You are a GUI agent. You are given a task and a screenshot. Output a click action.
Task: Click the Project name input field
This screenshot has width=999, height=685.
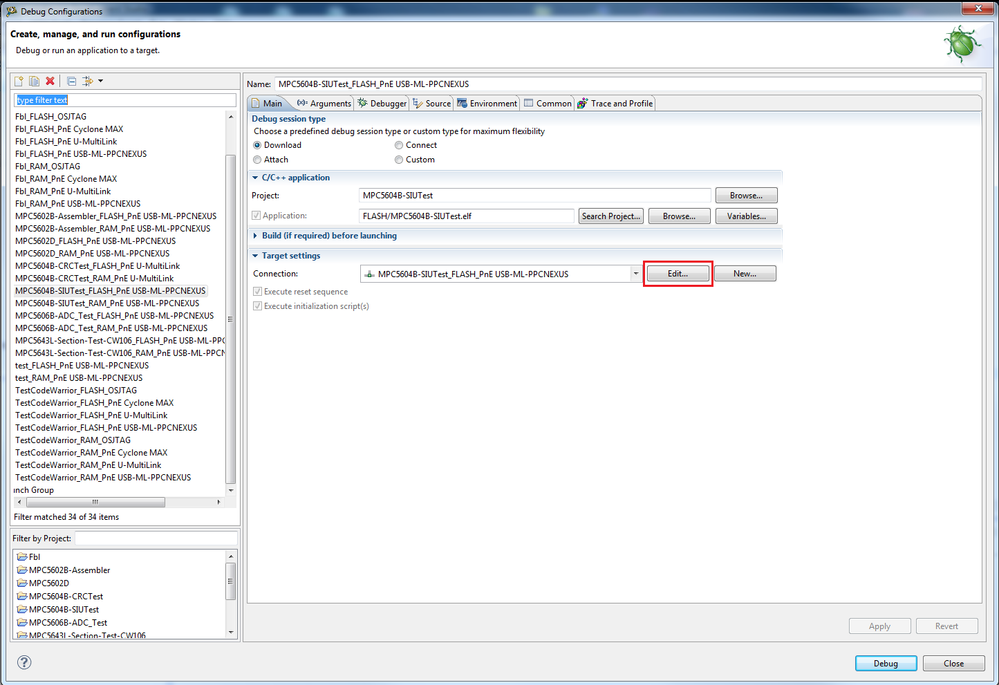535,196
